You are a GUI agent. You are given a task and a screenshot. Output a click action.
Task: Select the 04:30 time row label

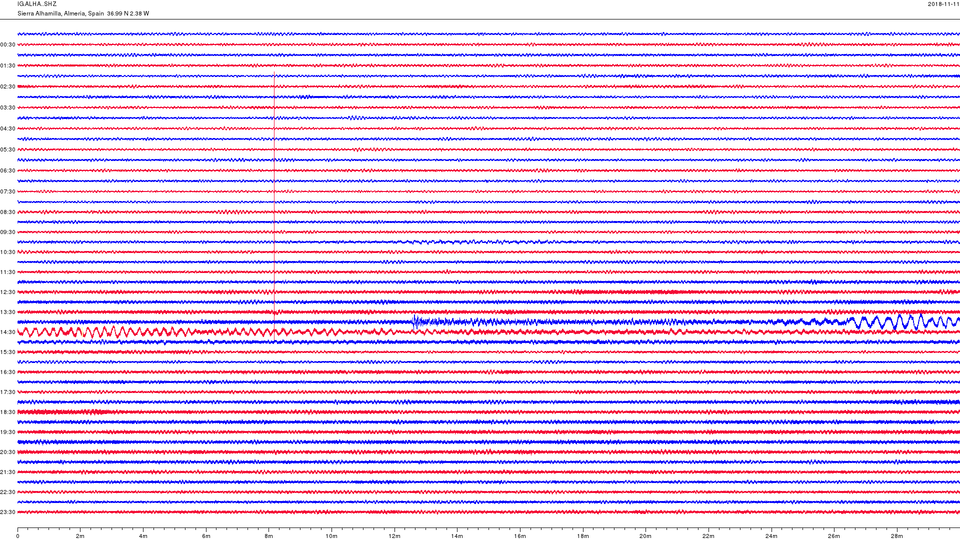7,129
